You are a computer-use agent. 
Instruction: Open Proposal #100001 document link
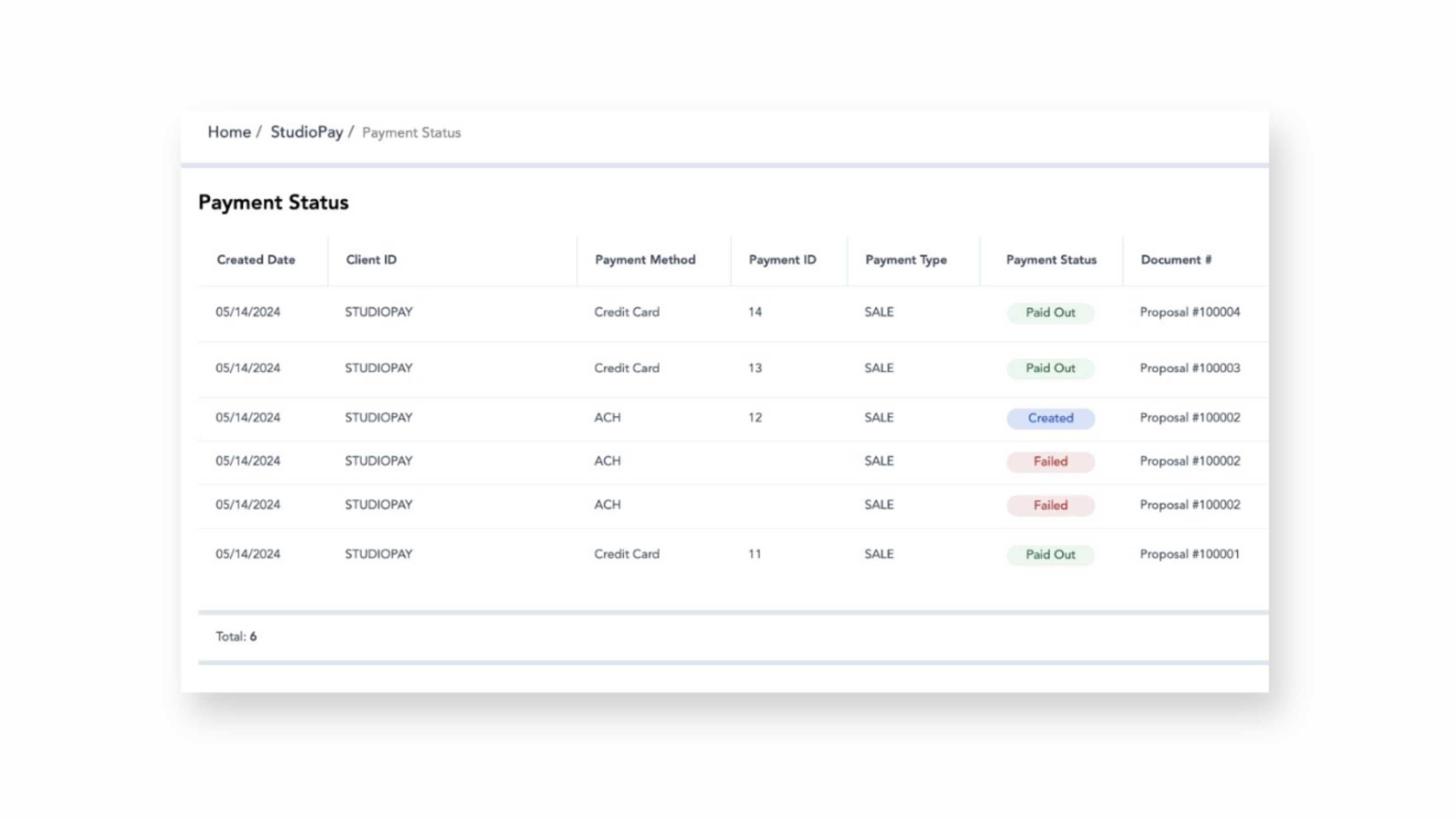1189,555
